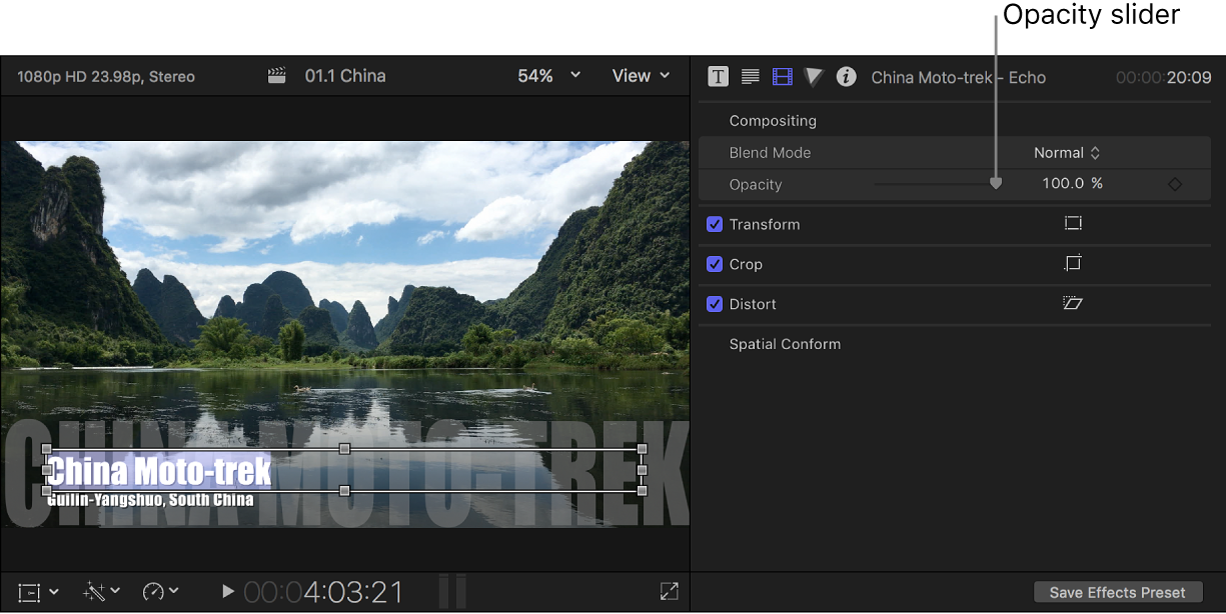This screenshot has width=1226, height=614.
Task: Open the Info inspector
Action: point(846,76)
